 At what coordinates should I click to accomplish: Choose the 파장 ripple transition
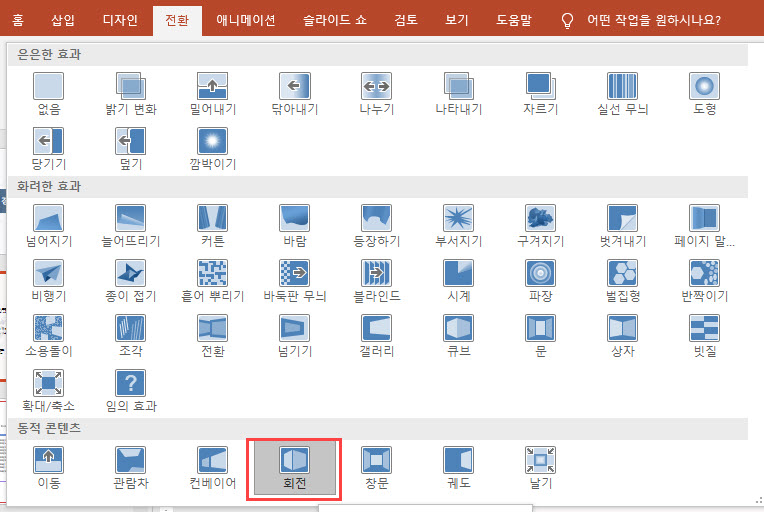click(x=540, y=281)
